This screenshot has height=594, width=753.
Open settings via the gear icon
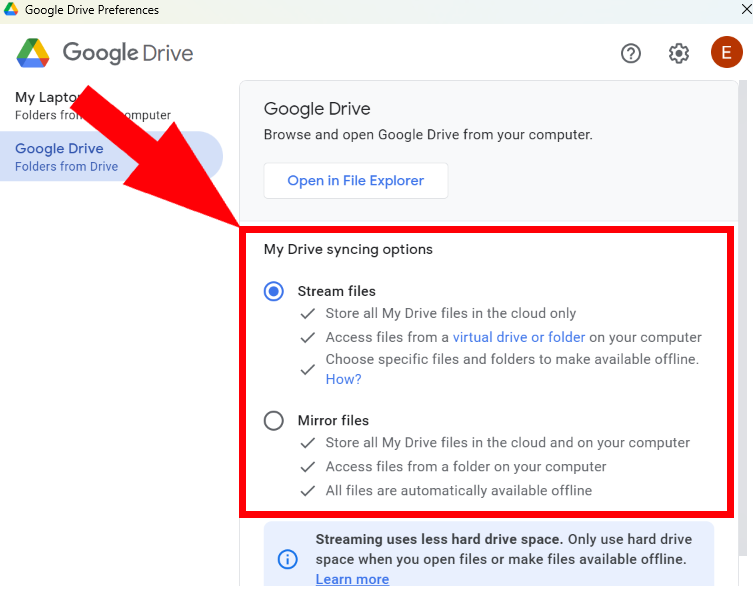point(679,53)
